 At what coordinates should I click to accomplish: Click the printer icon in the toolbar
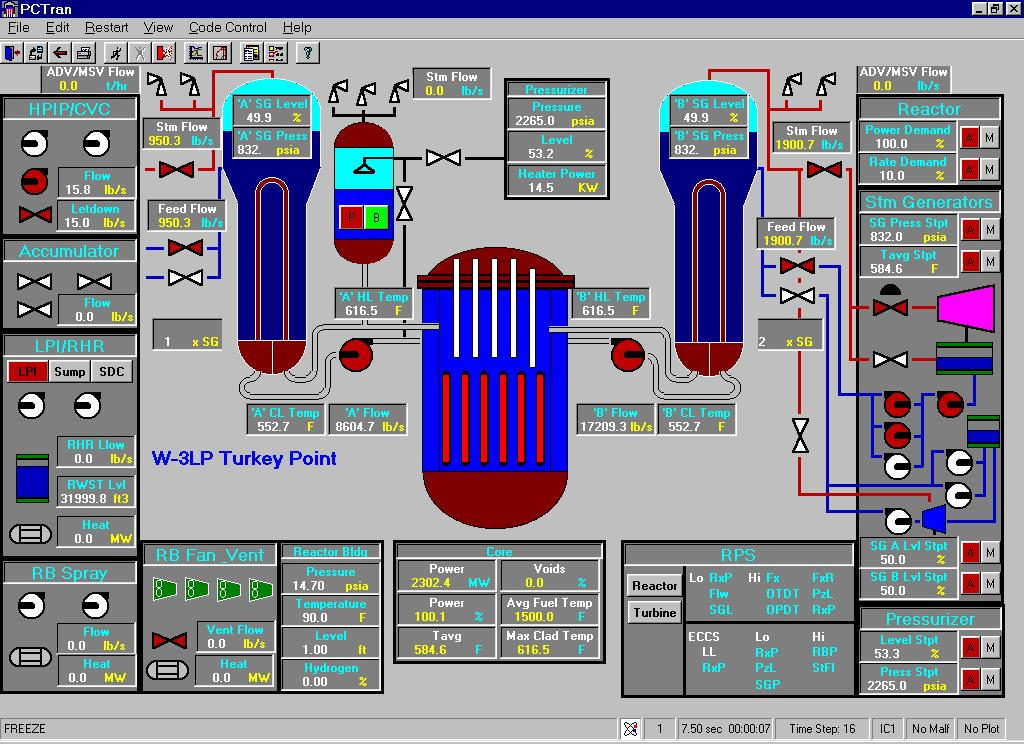[85, 53]
